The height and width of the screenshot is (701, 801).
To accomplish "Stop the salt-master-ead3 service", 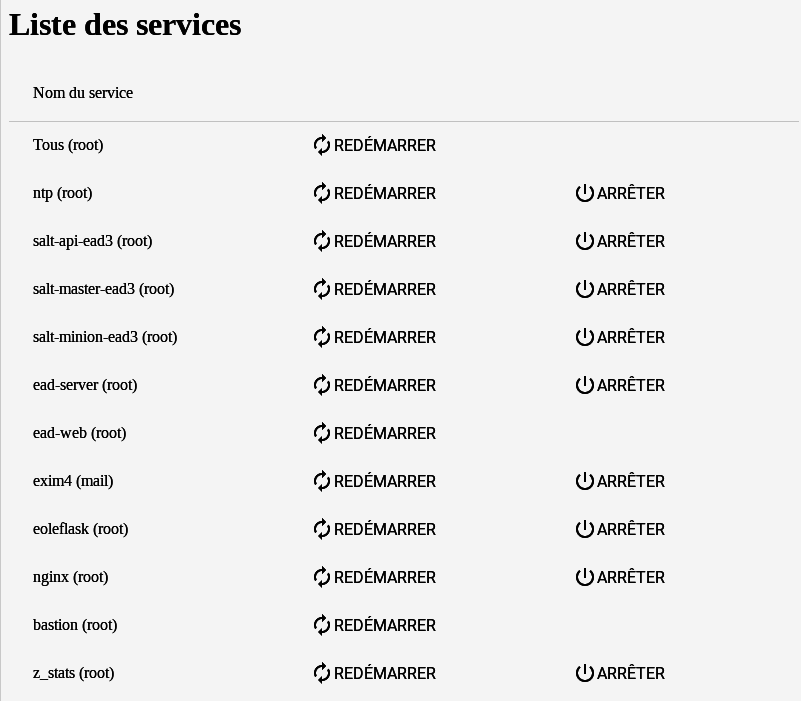I will (x=620, y=289).
